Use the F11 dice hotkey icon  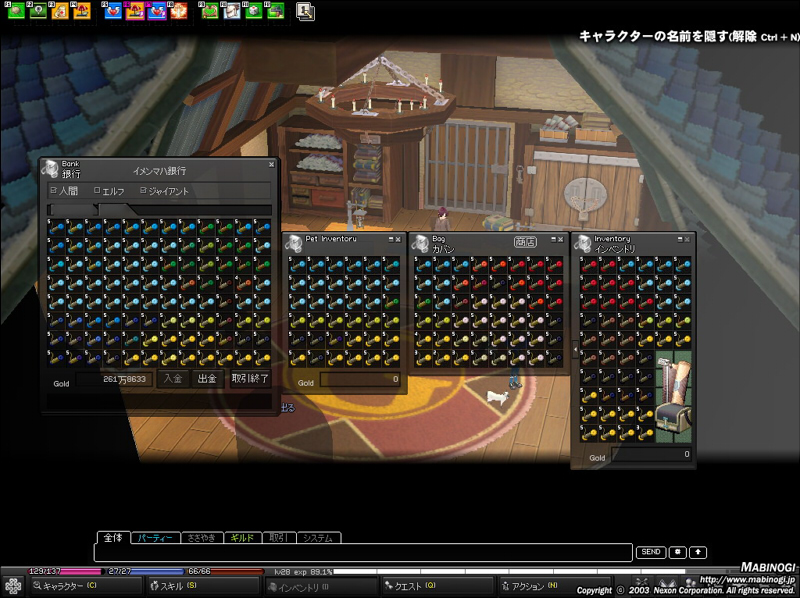coord(254,10)
